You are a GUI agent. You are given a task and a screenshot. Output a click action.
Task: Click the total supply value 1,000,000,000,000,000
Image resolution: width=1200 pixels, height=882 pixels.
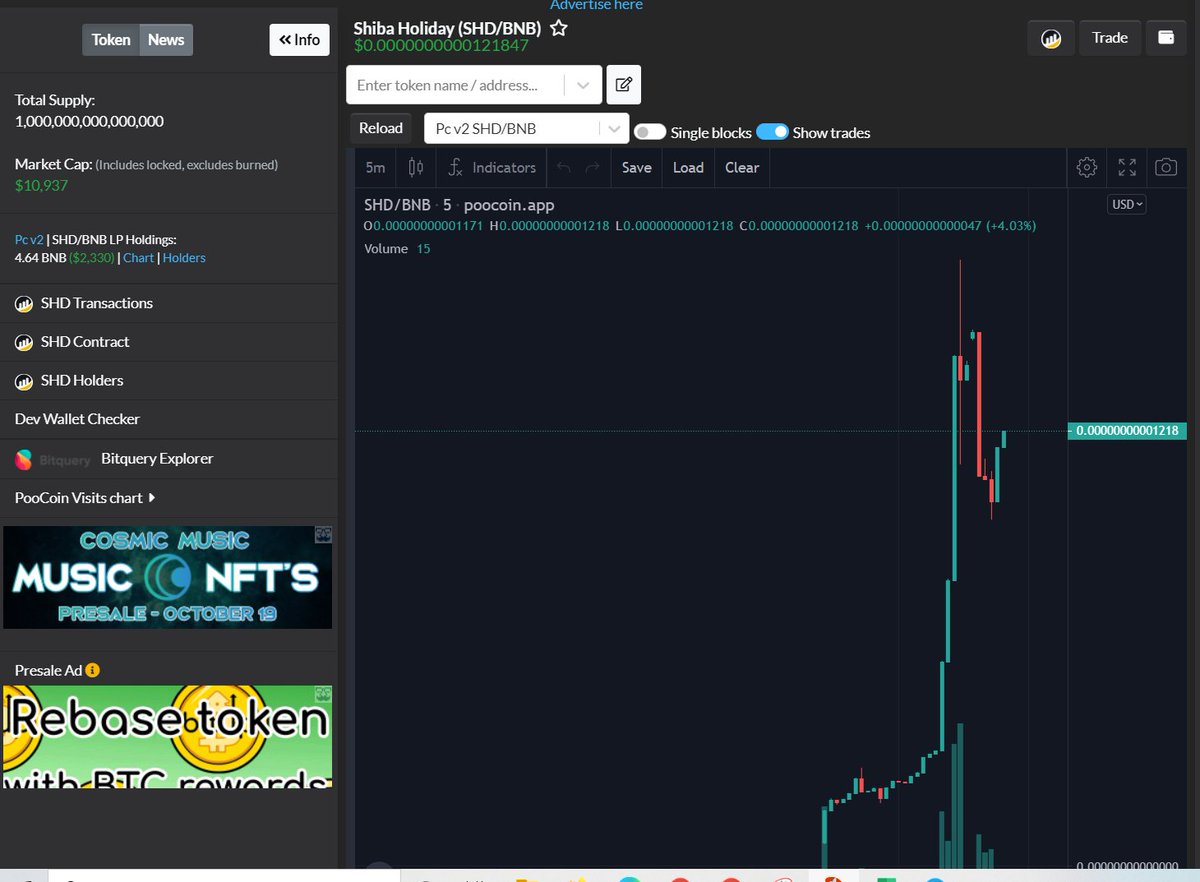89,122
